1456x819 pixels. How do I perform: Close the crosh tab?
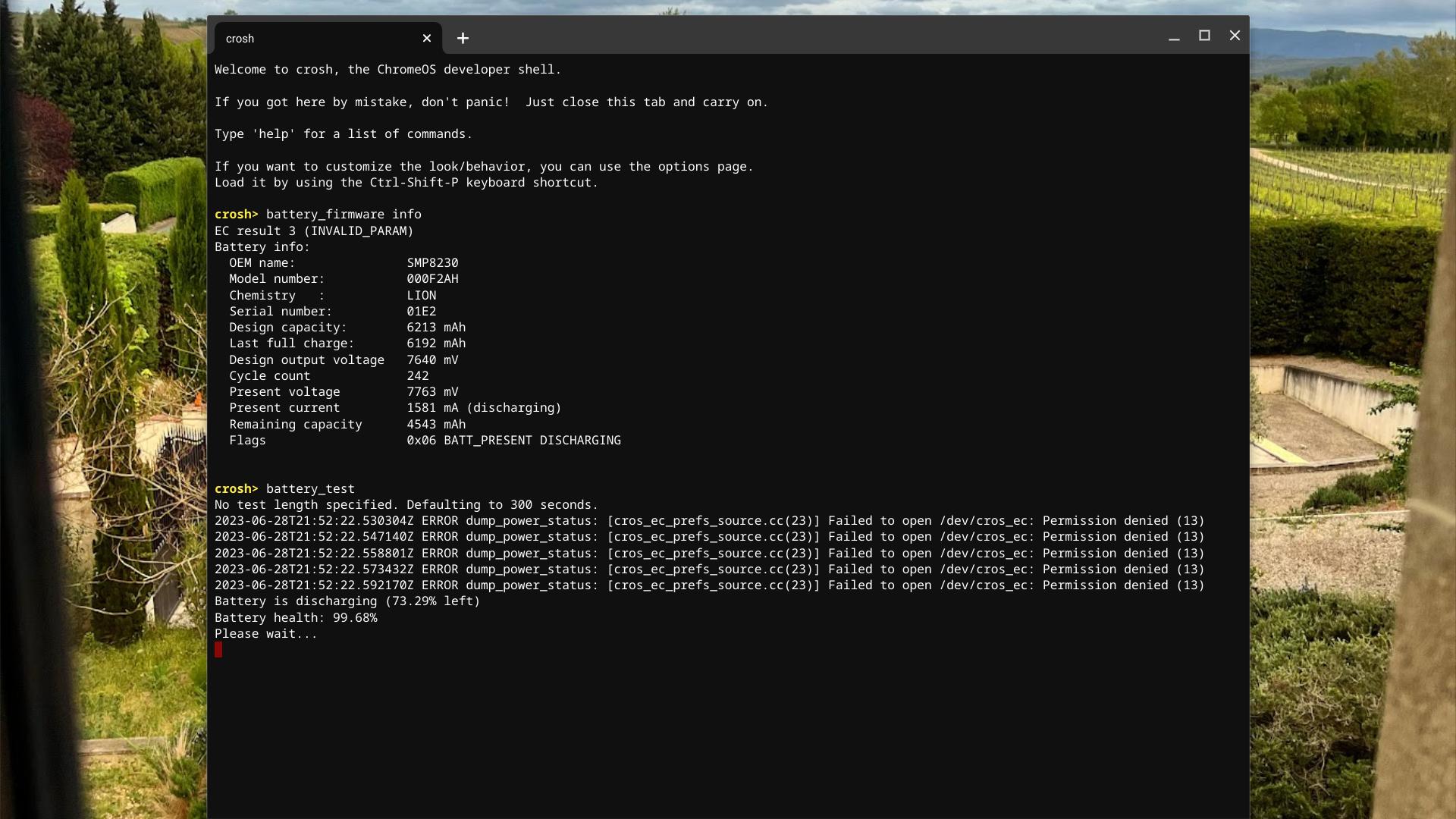click(427, 38)
